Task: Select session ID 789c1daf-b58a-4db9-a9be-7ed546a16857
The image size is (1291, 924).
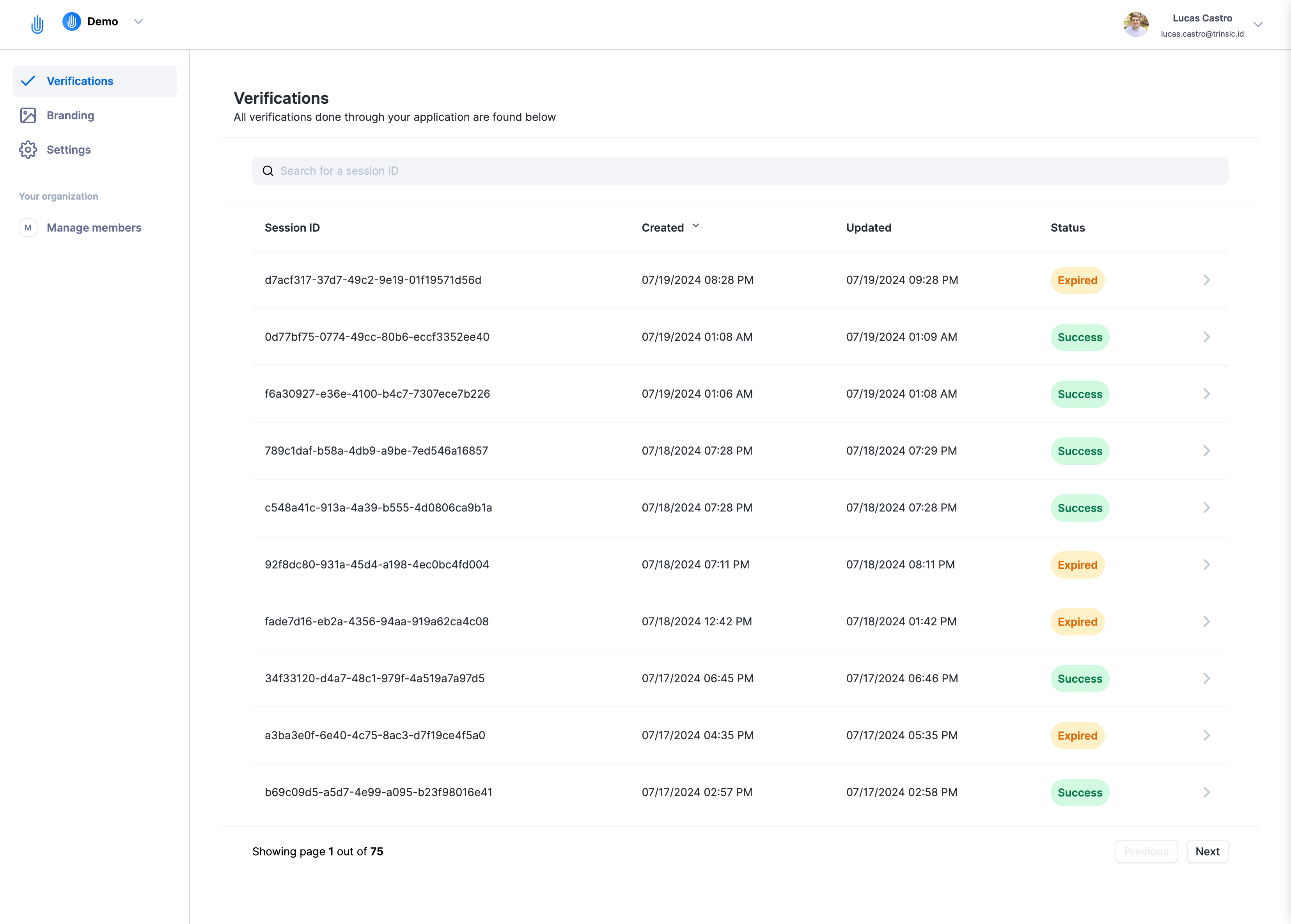Action: coord(376,451)
